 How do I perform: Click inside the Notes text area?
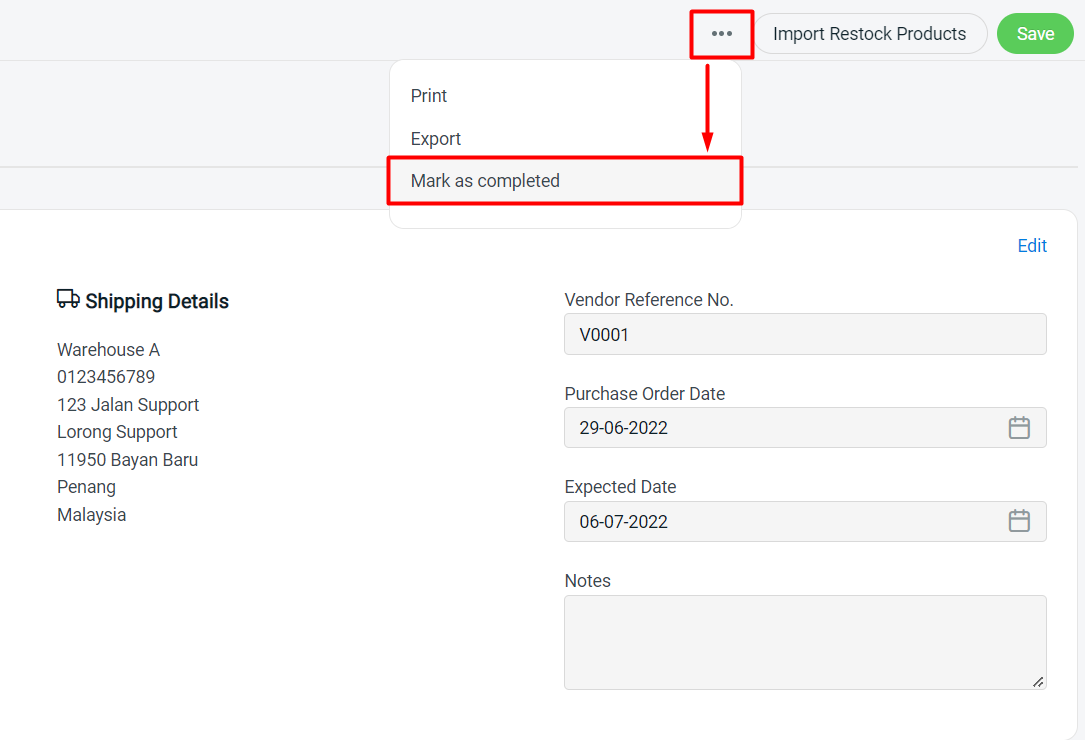pyautogui.click(x=805, y=640)
